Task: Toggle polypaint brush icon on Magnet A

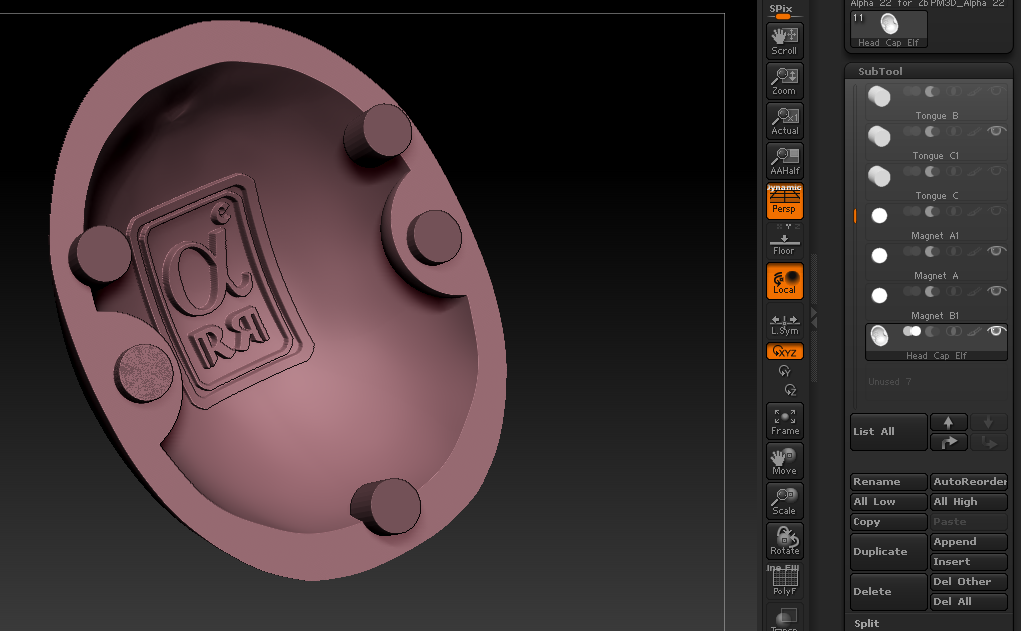Action: click(974, 251)
